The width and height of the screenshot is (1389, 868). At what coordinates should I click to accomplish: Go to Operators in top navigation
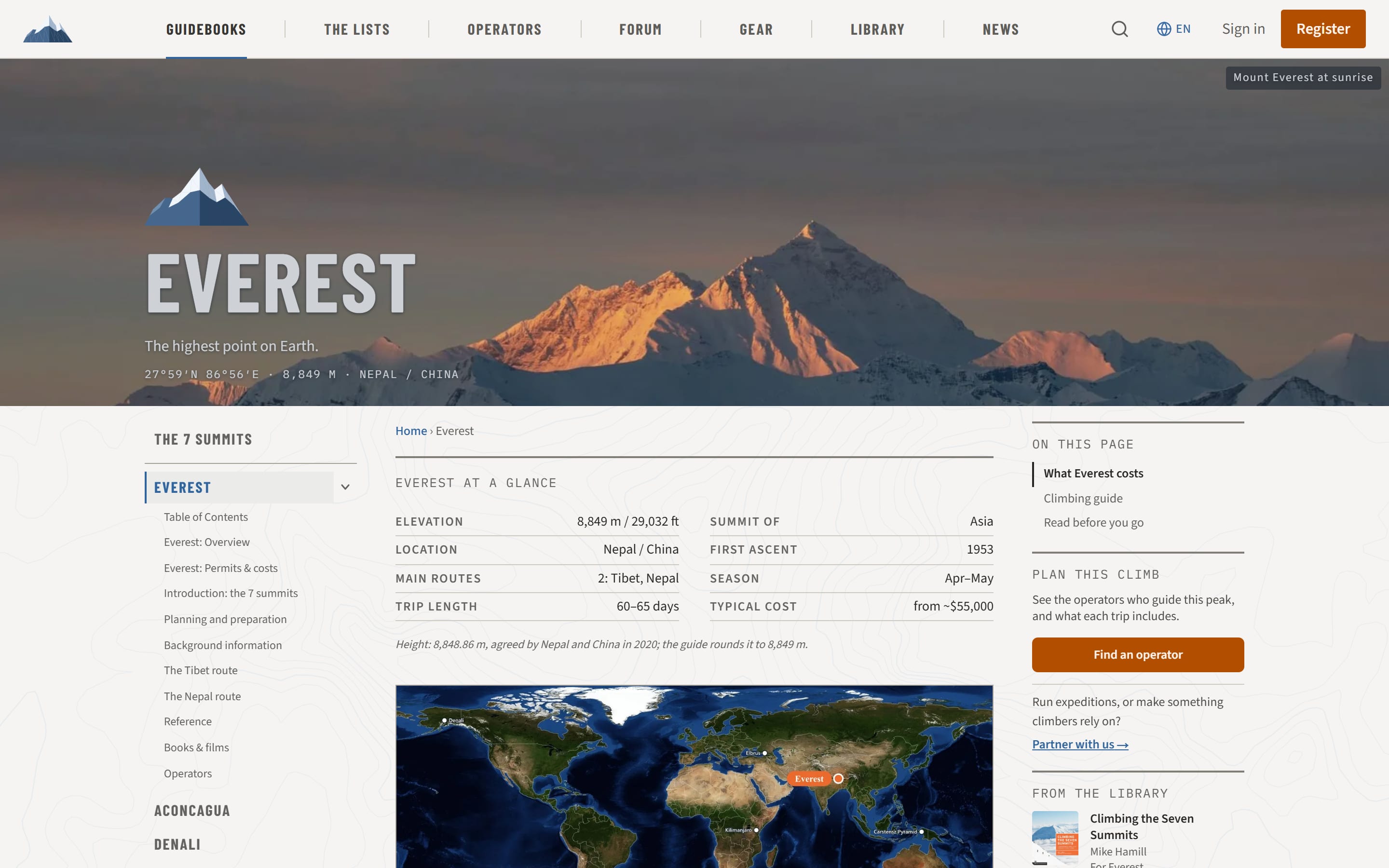click(x=504, y=29)
